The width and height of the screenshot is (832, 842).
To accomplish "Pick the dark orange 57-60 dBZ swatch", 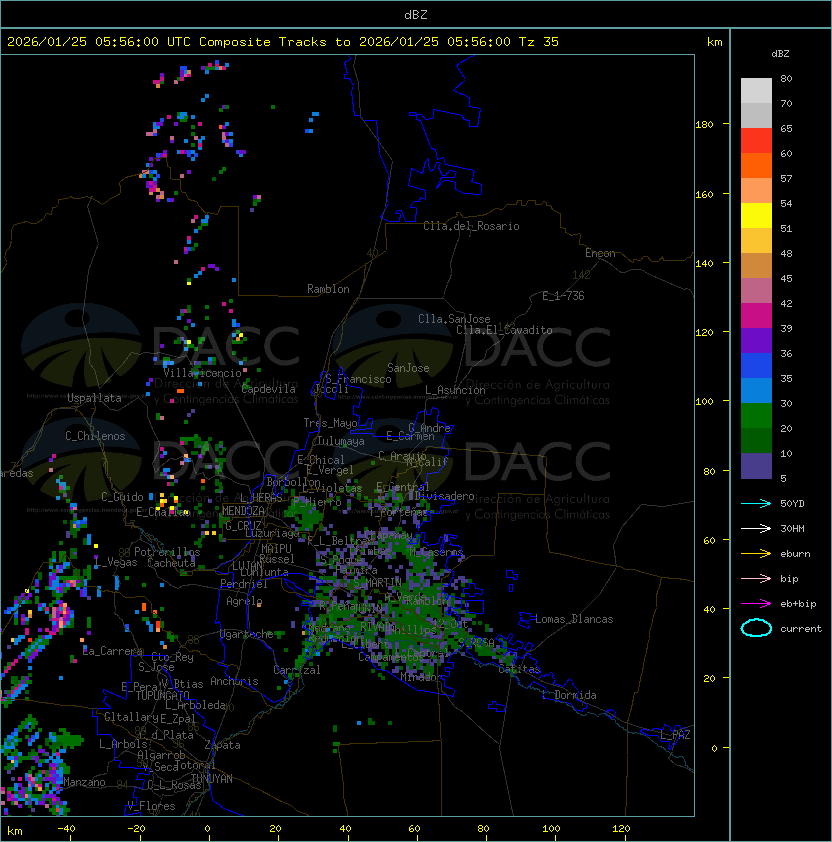I will (x=756, y=166).
